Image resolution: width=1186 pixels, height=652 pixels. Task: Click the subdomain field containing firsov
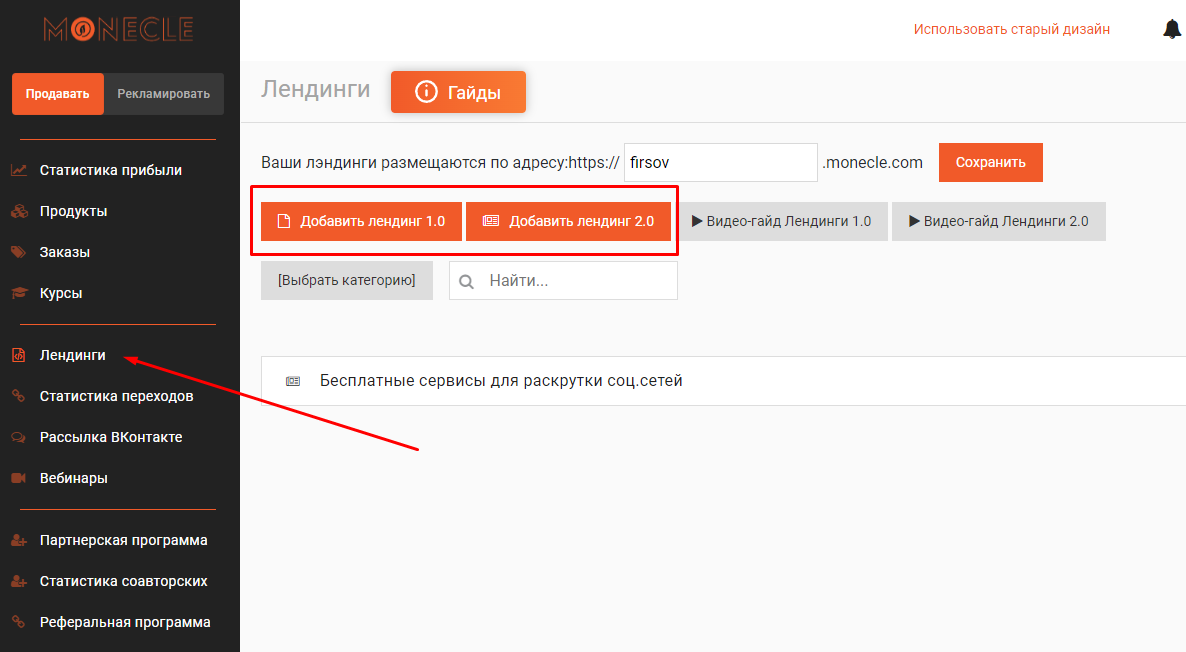tap(720, 162)
